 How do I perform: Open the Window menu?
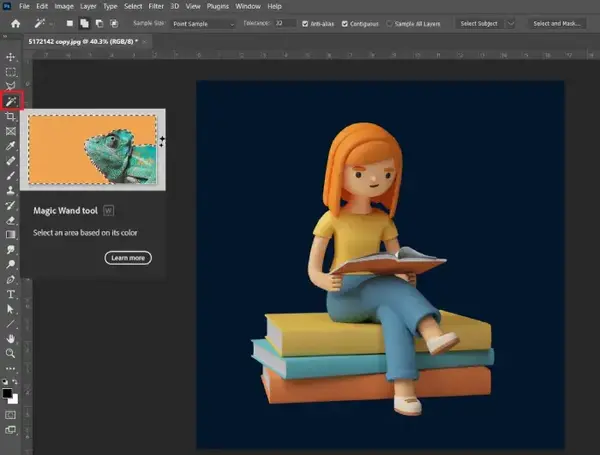click(248, 7)
